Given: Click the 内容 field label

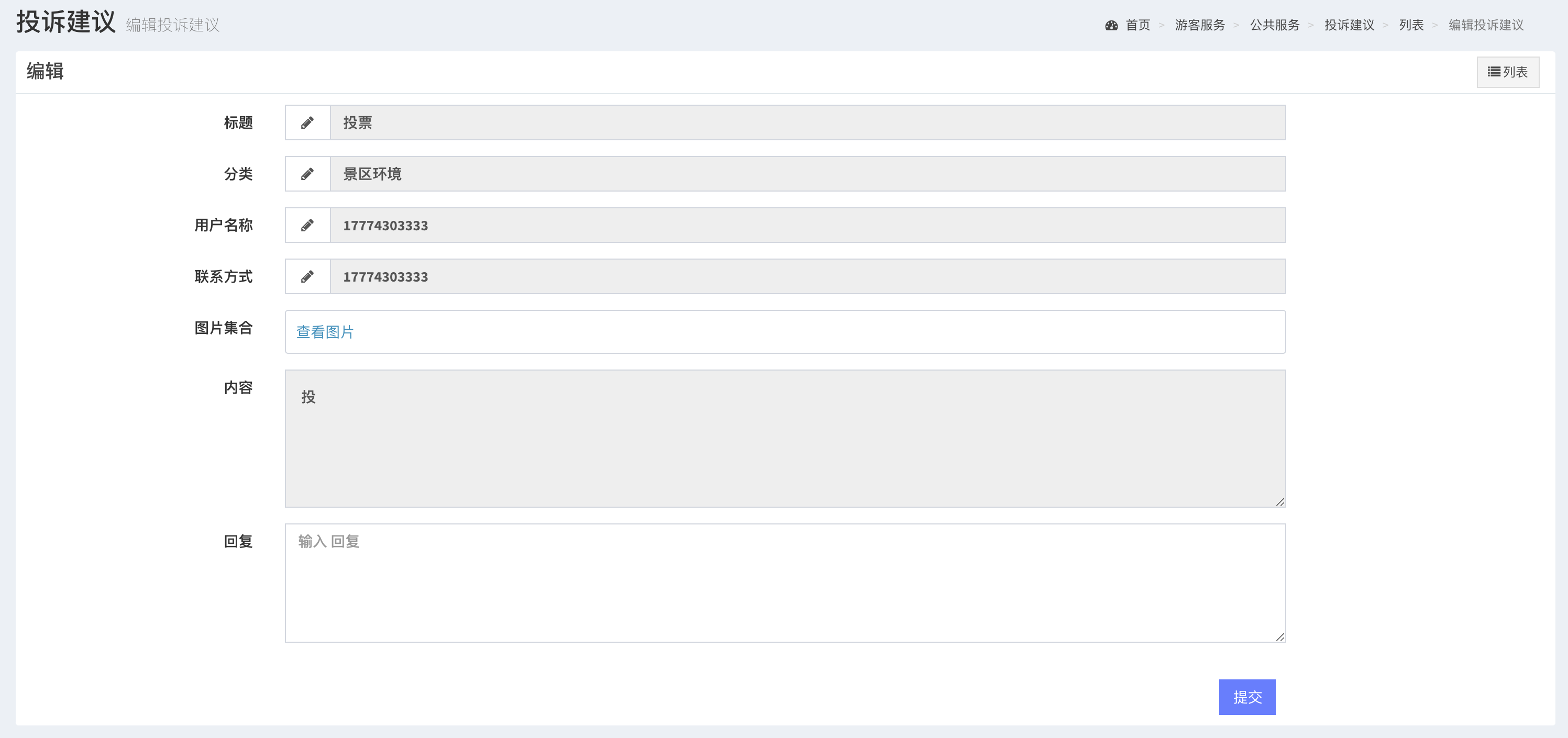Looking at the screenshot, I should click(x=238, y=387).
